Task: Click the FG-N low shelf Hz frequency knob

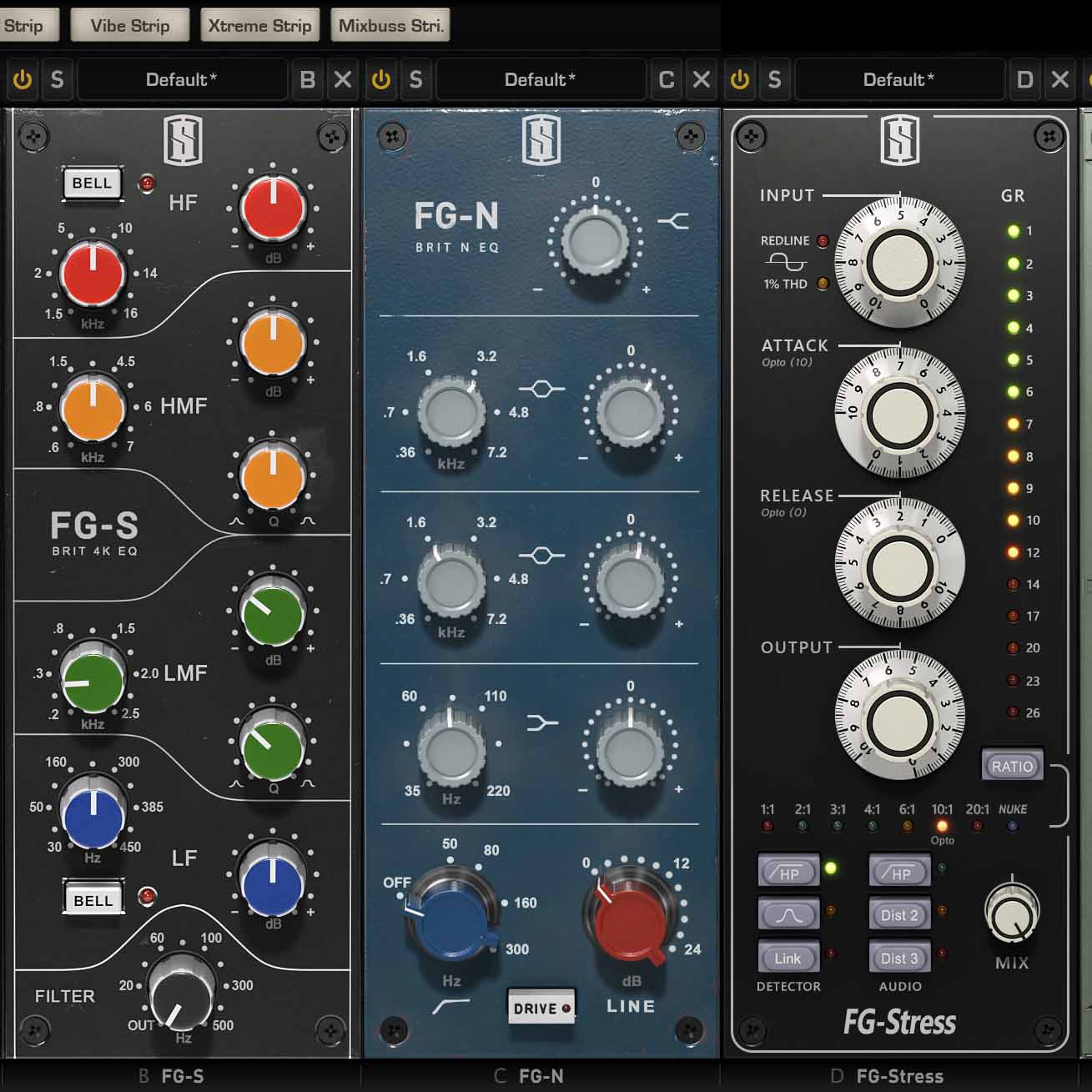Action: coord(451,751)
